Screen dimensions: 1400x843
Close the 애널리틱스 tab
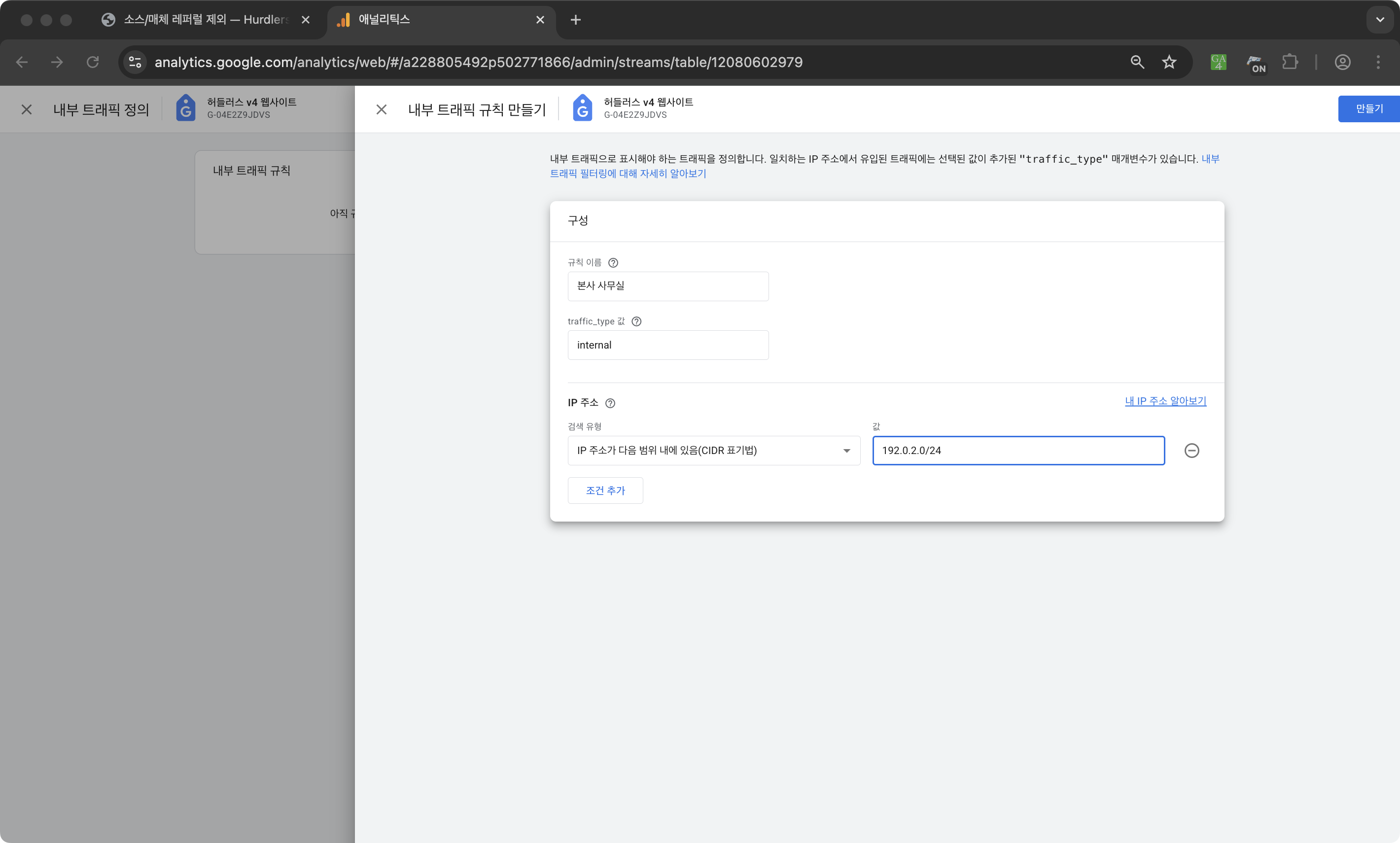[540, 20]
